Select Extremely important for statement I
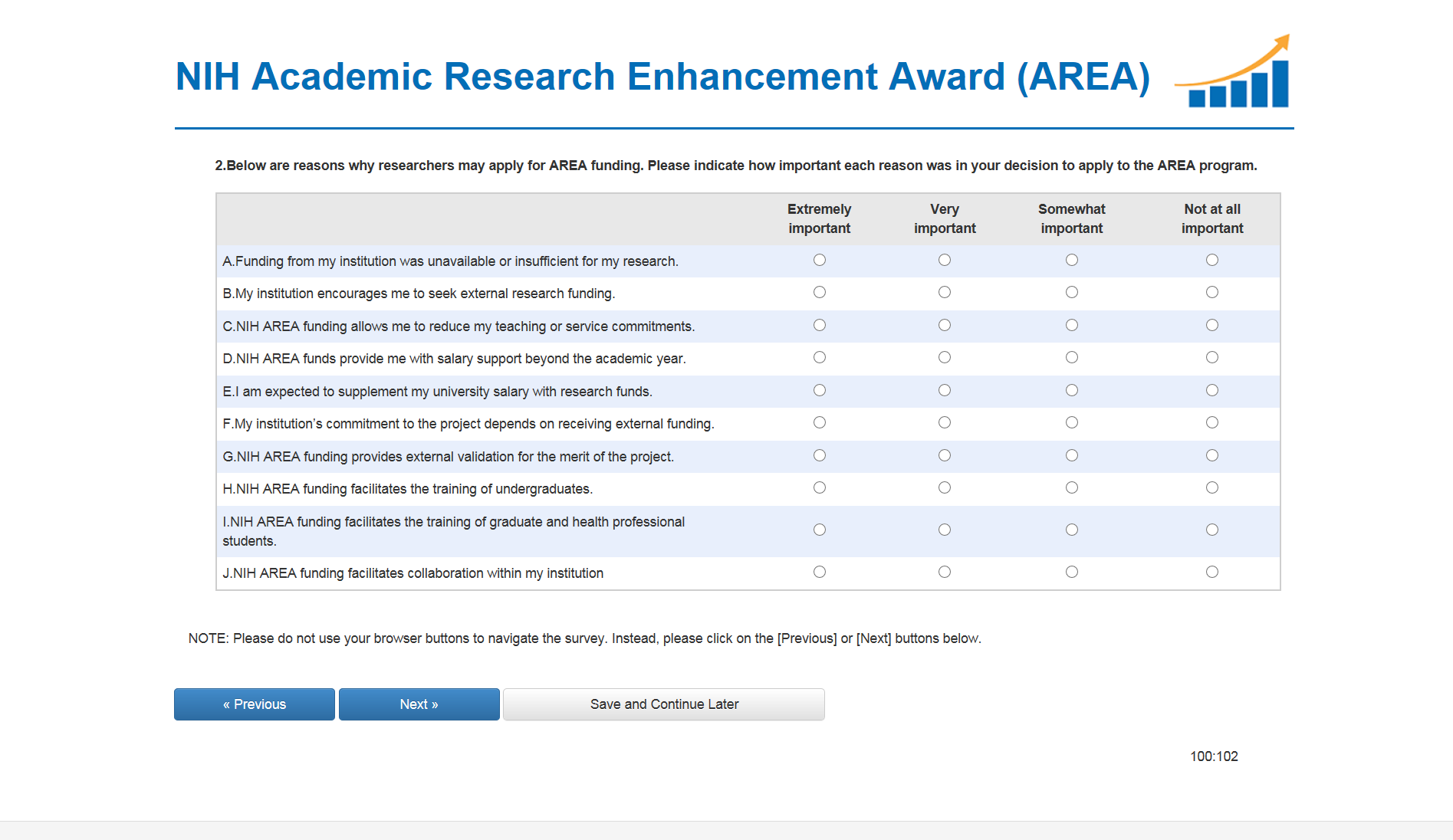Screen dimensions: 1453x840 coord(820,530)
